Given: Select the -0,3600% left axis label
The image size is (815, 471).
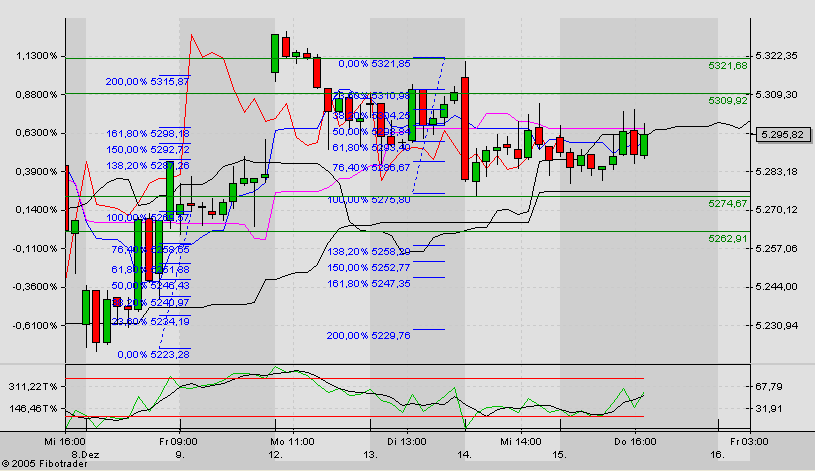Looking at the screenshot, I should coord(35,287).
